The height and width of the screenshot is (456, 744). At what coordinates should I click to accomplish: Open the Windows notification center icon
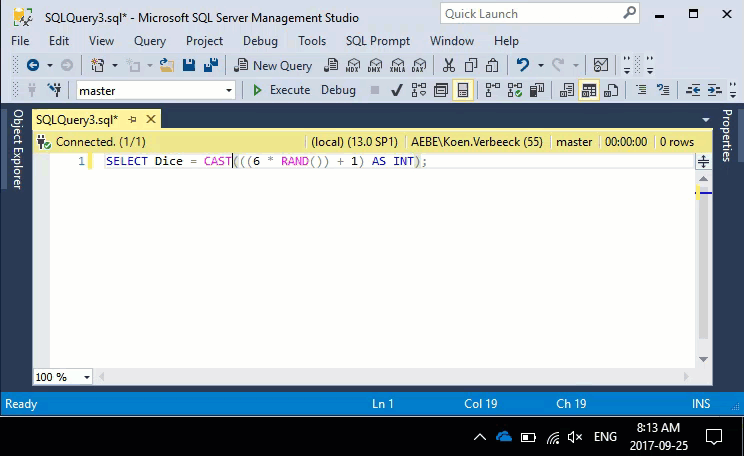coord(713,437)
